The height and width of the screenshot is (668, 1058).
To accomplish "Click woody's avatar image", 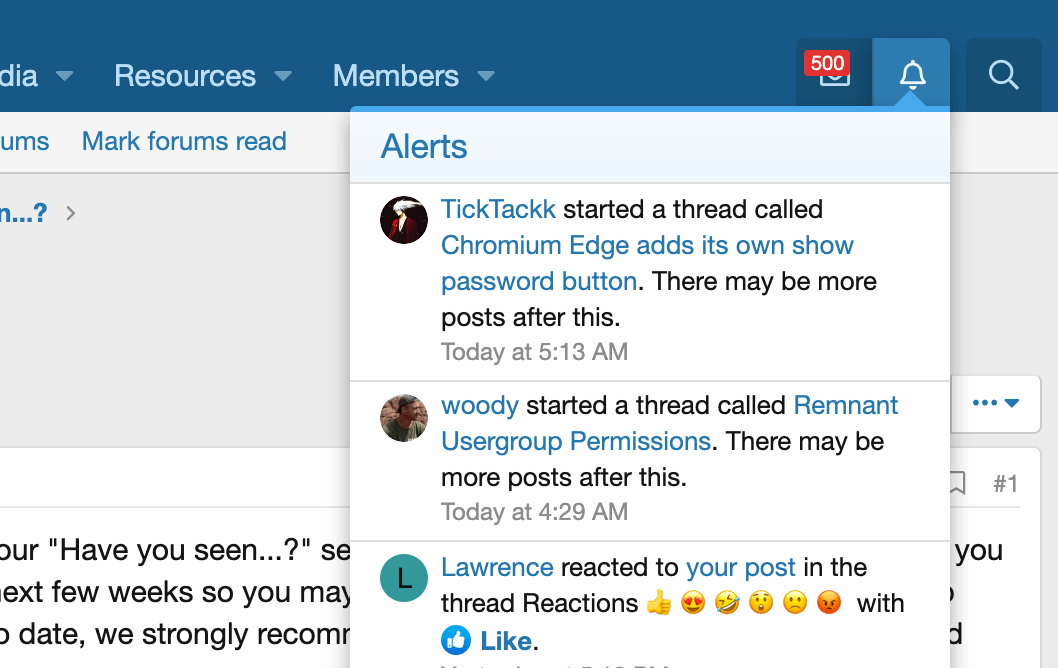I will [x=404, y=417].
